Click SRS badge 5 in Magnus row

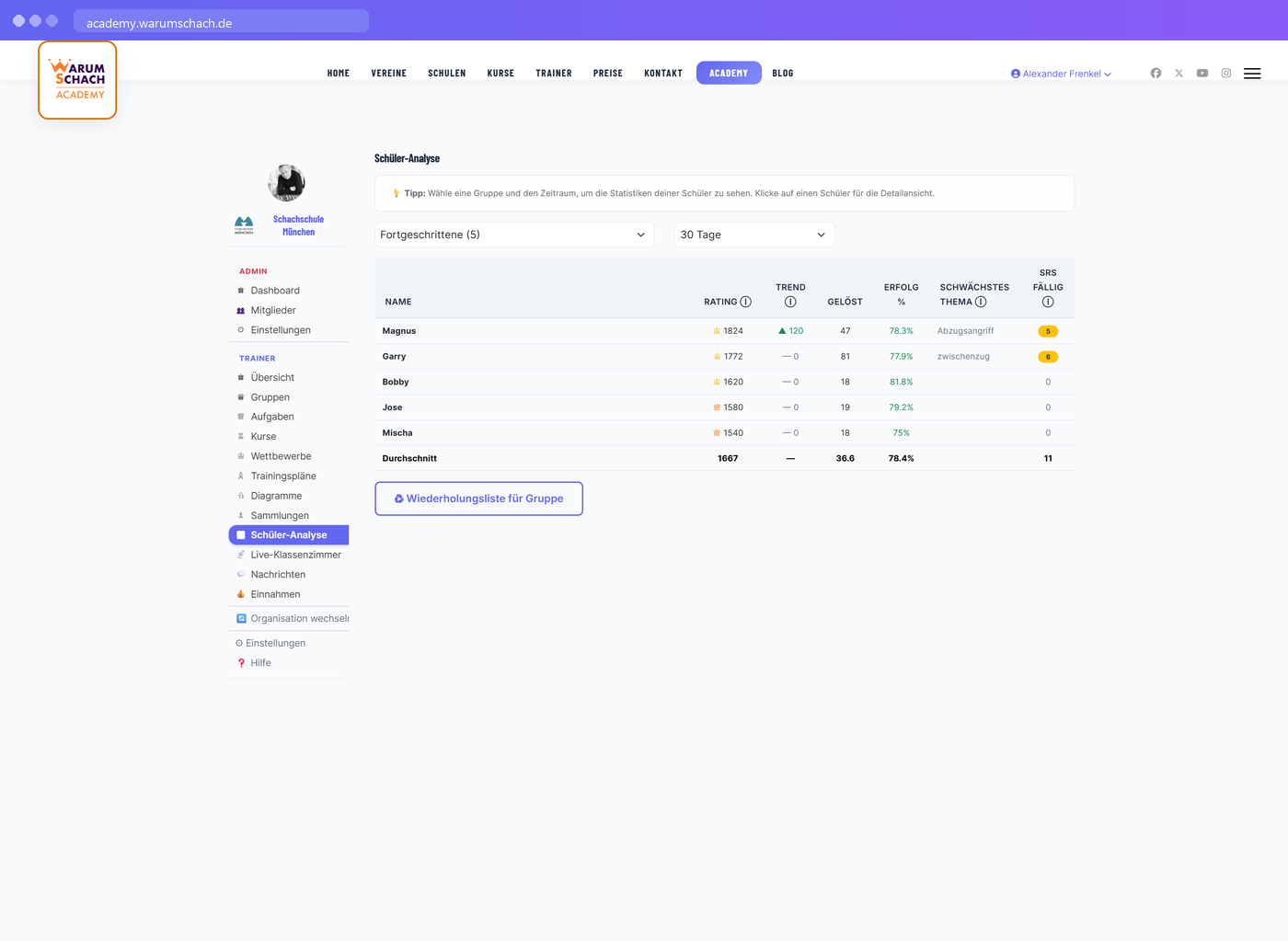[x=1048, y=331]
